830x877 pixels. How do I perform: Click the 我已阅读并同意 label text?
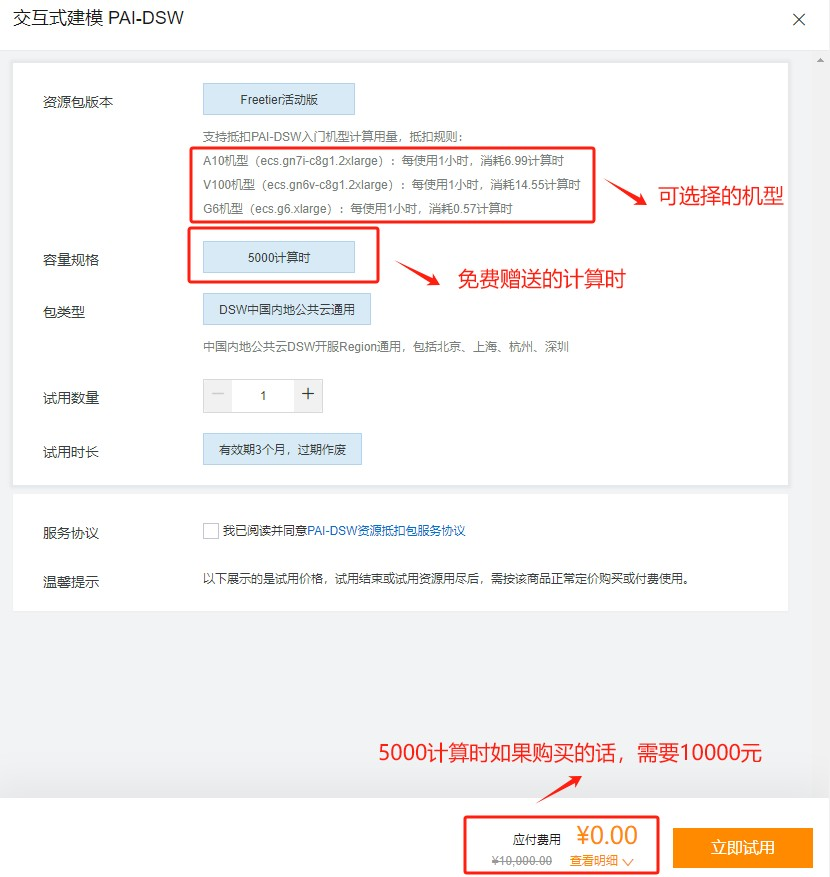(264, 531)
